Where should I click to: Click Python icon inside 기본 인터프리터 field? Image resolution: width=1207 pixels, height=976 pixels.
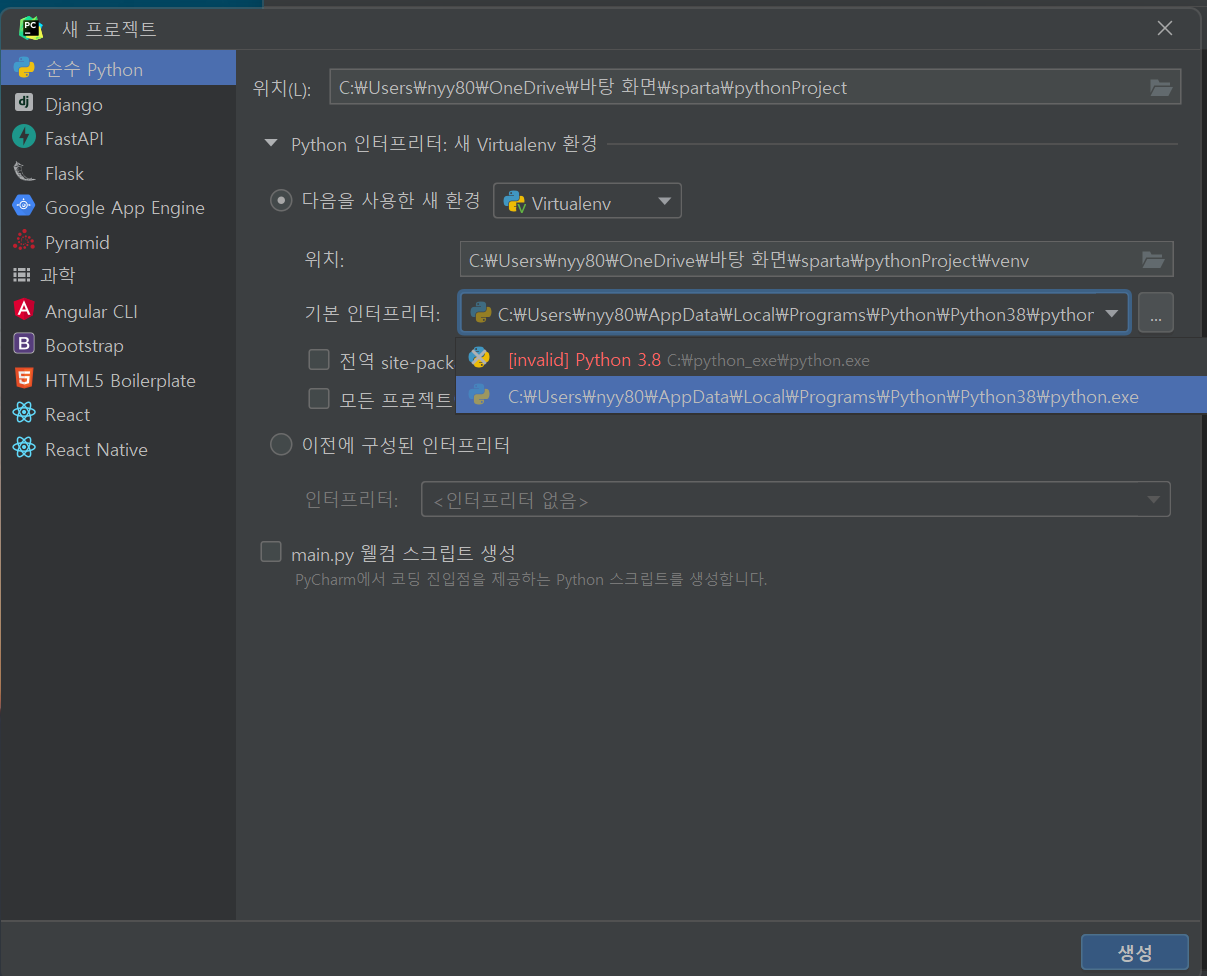coord(481,314)
